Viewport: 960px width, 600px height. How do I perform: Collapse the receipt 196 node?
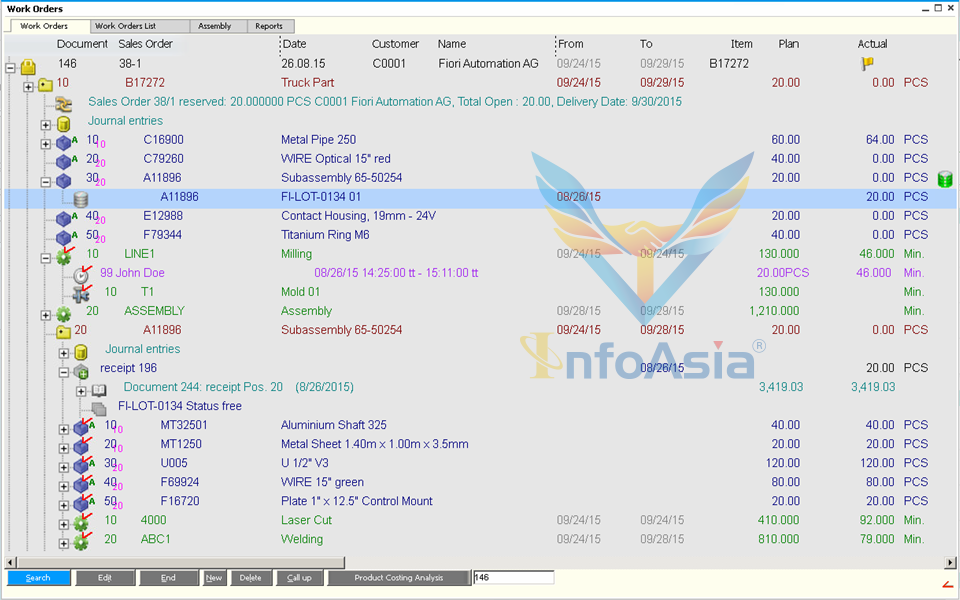tap(64, 372)
